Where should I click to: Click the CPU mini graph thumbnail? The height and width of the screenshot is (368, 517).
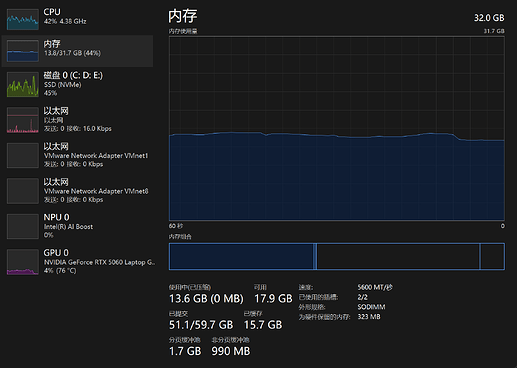tap(23, 19)
